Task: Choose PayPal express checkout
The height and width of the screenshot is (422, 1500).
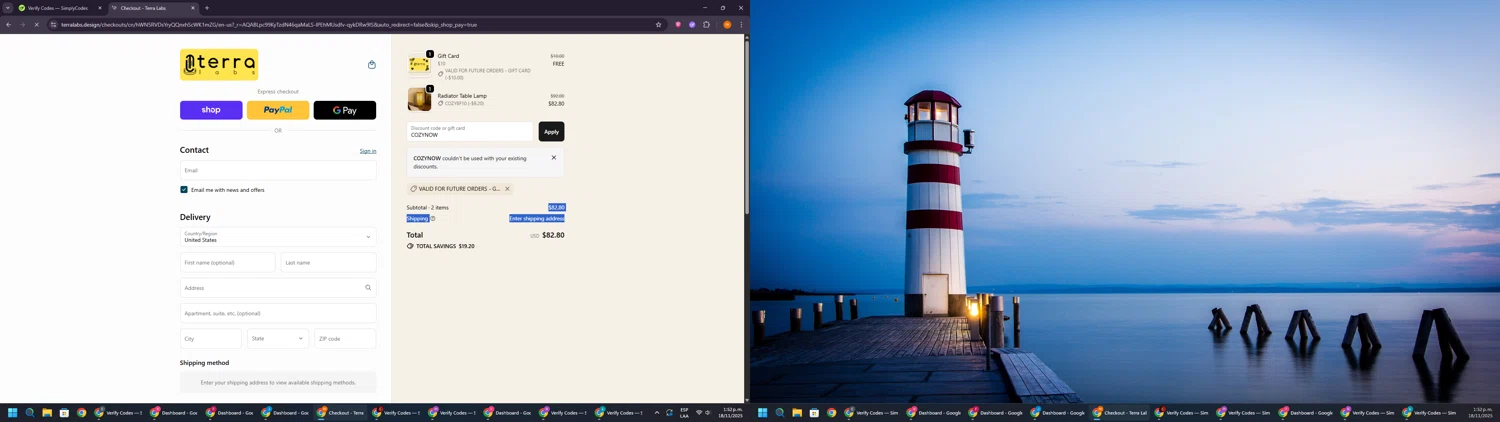Action: click(278, 110)
